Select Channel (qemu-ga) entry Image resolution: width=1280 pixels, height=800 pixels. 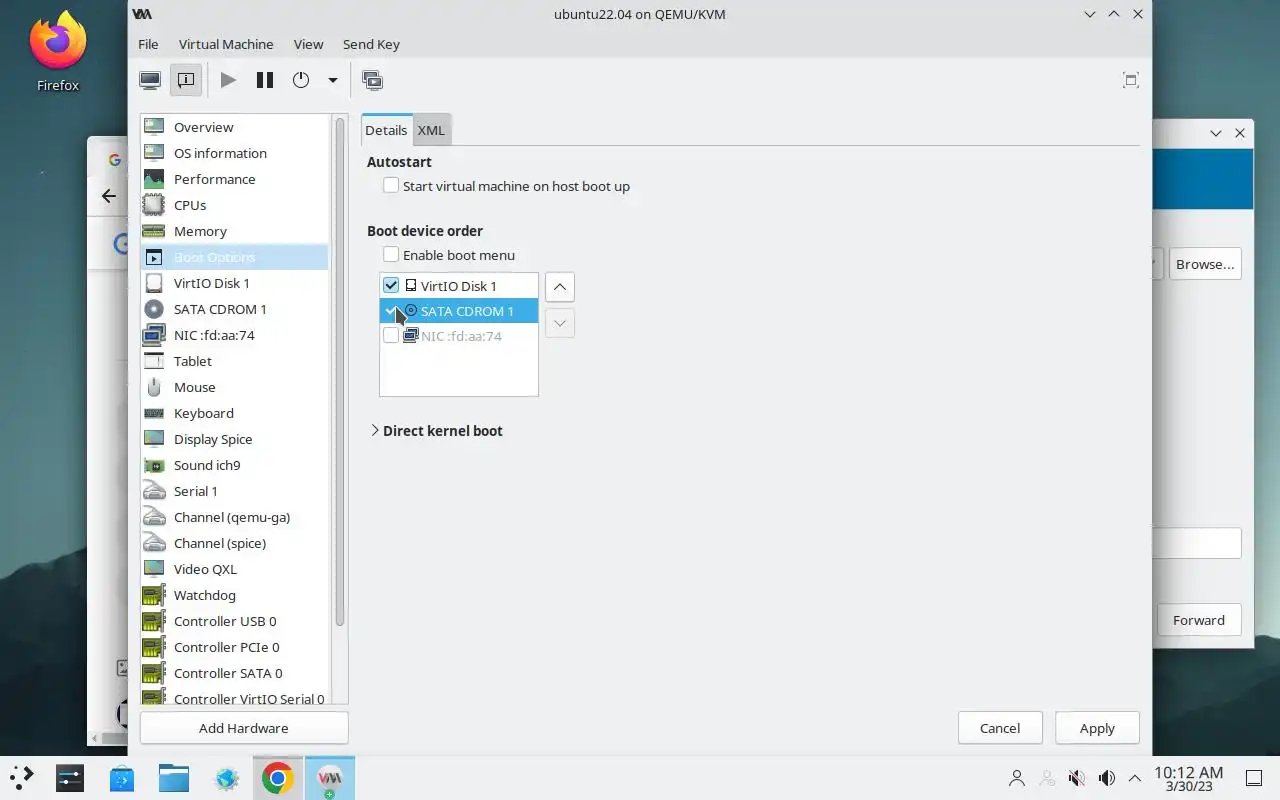pyautogui.click(x=234, y=517)
